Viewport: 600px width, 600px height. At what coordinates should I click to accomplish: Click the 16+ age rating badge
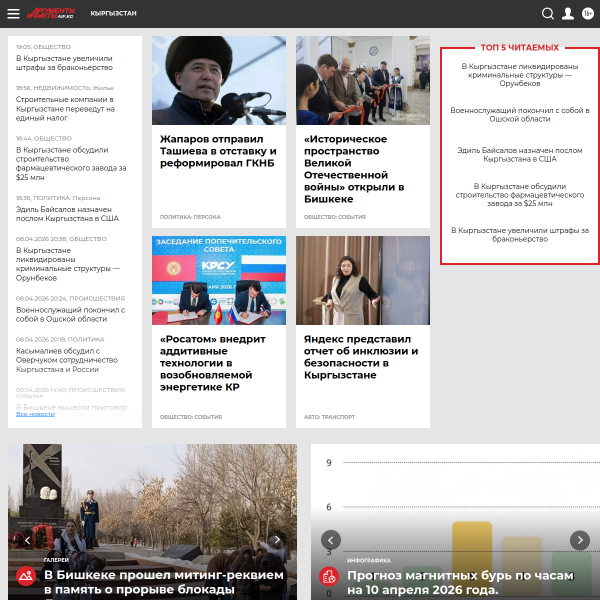click(587, 14)
